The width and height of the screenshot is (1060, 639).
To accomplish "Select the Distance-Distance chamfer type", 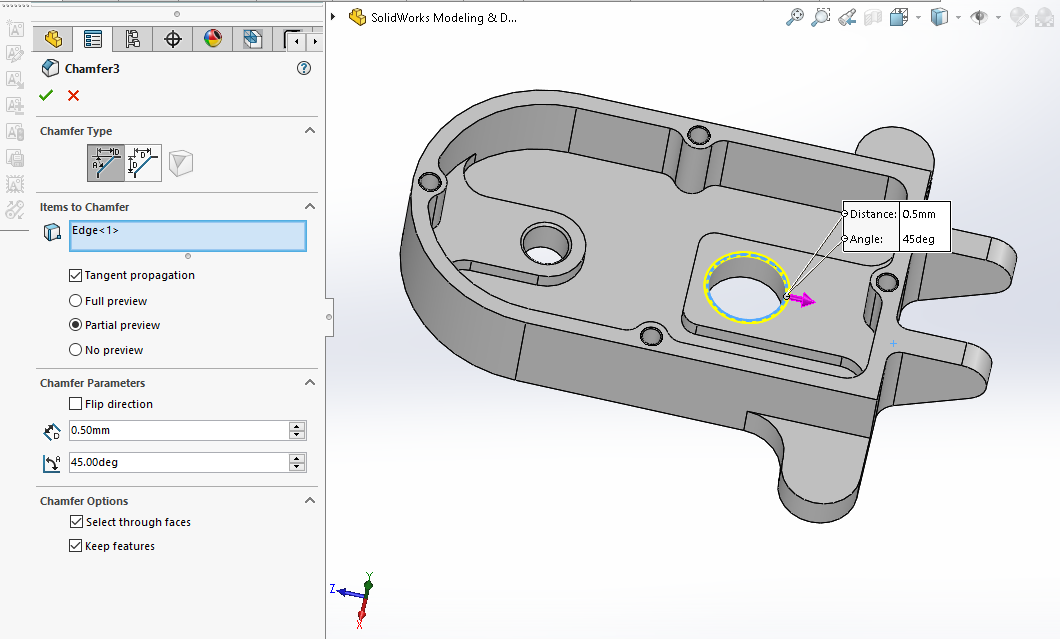I will click(144, 162).
